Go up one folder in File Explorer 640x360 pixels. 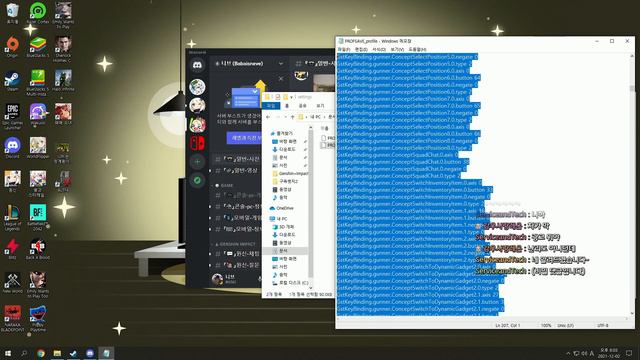(x=292, y=117)
